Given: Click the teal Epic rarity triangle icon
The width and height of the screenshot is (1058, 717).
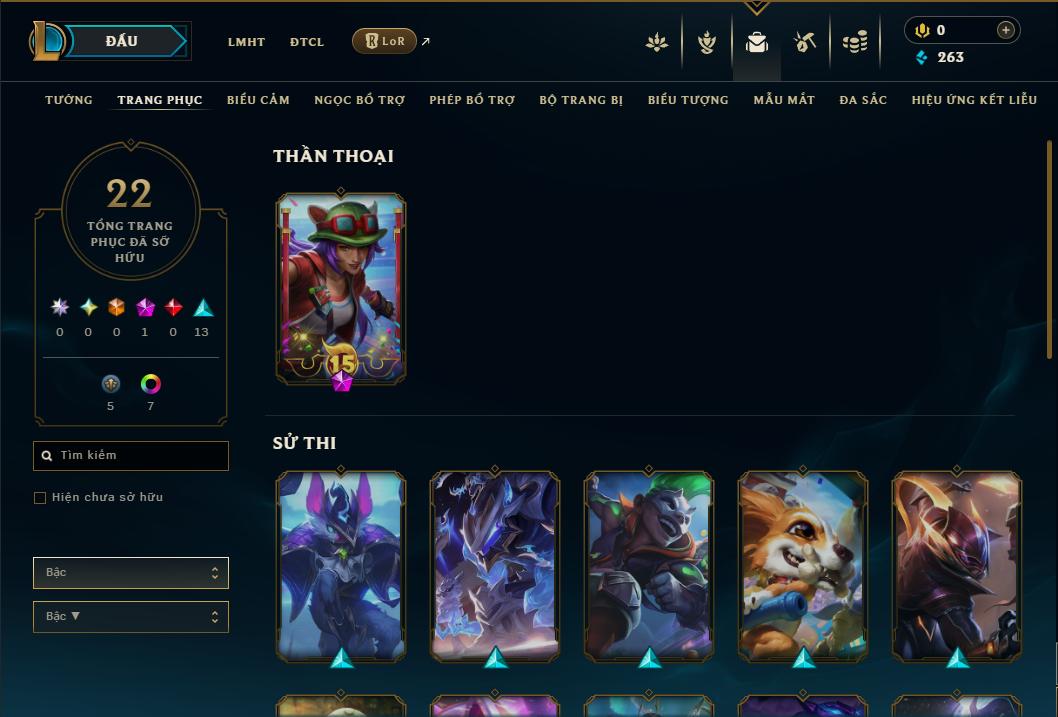Looking at the screenshot, I should (203, 308).
